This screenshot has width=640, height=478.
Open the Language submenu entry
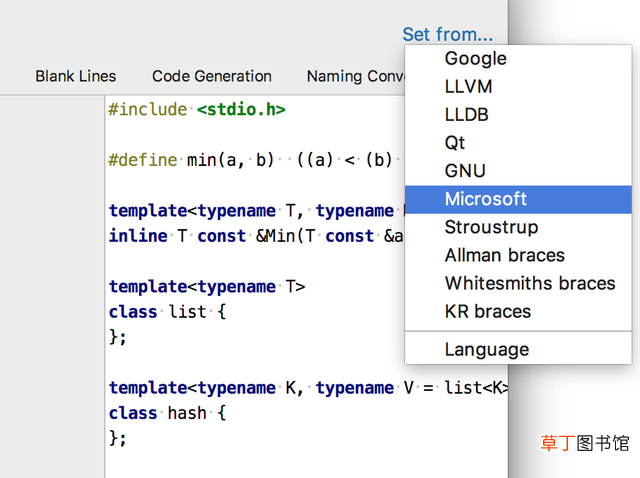click(x=518, y=350)
